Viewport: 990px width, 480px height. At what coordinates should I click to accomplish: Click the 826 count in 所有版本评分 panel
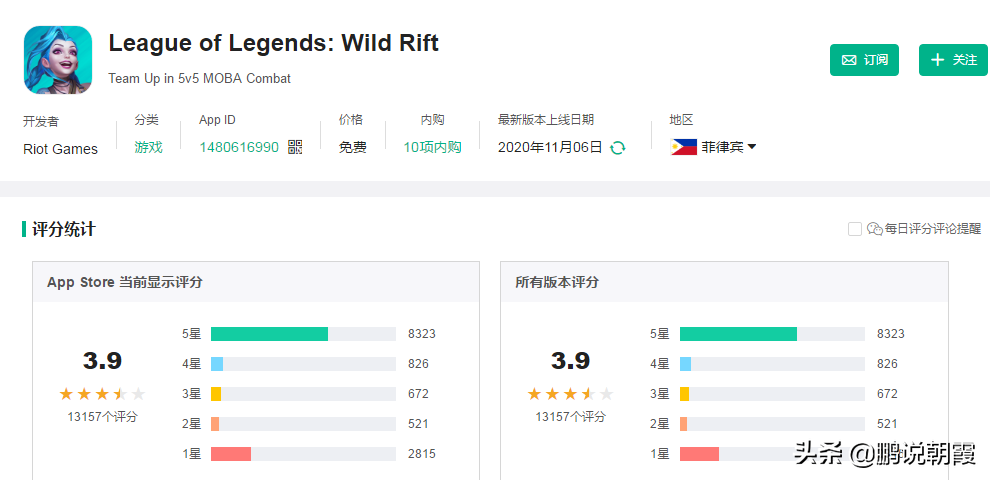coord(887,364)
